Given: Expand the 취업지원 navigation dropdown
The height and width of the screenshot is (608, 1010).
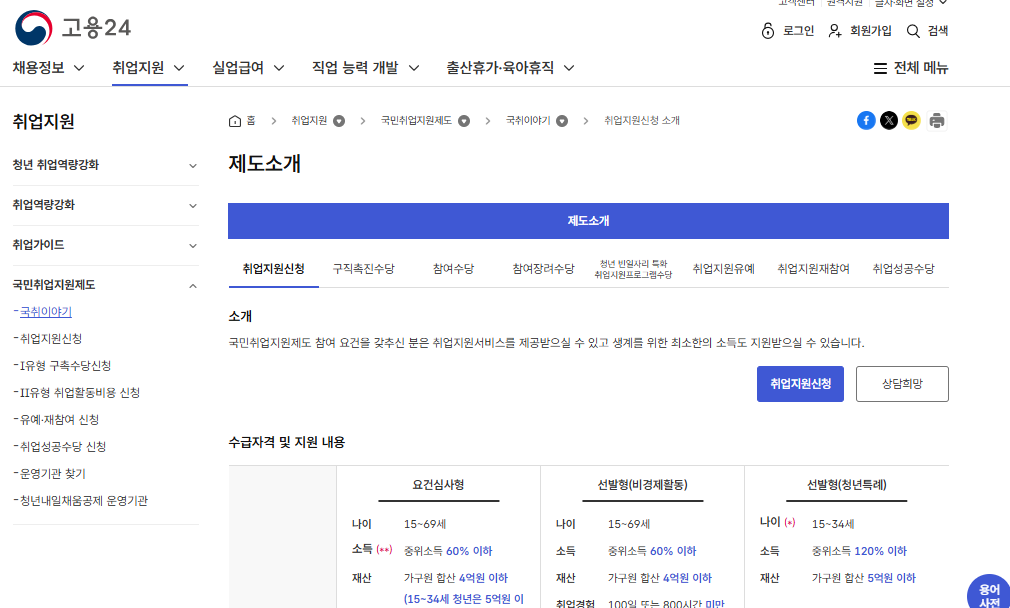Looking at the screenshot, I should [148, 68].
